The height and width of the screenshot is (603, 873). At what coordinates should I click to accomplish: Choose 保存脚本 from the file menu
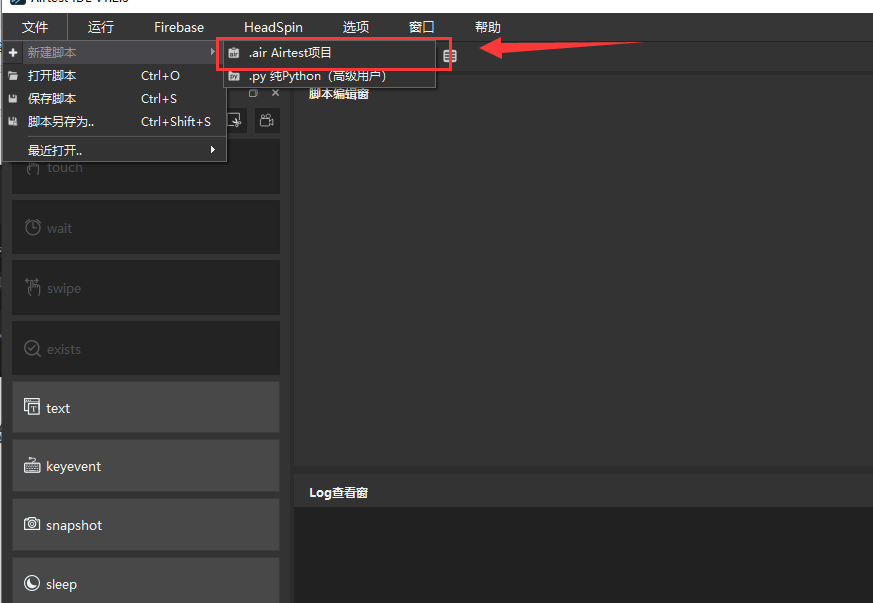point(114,99)
